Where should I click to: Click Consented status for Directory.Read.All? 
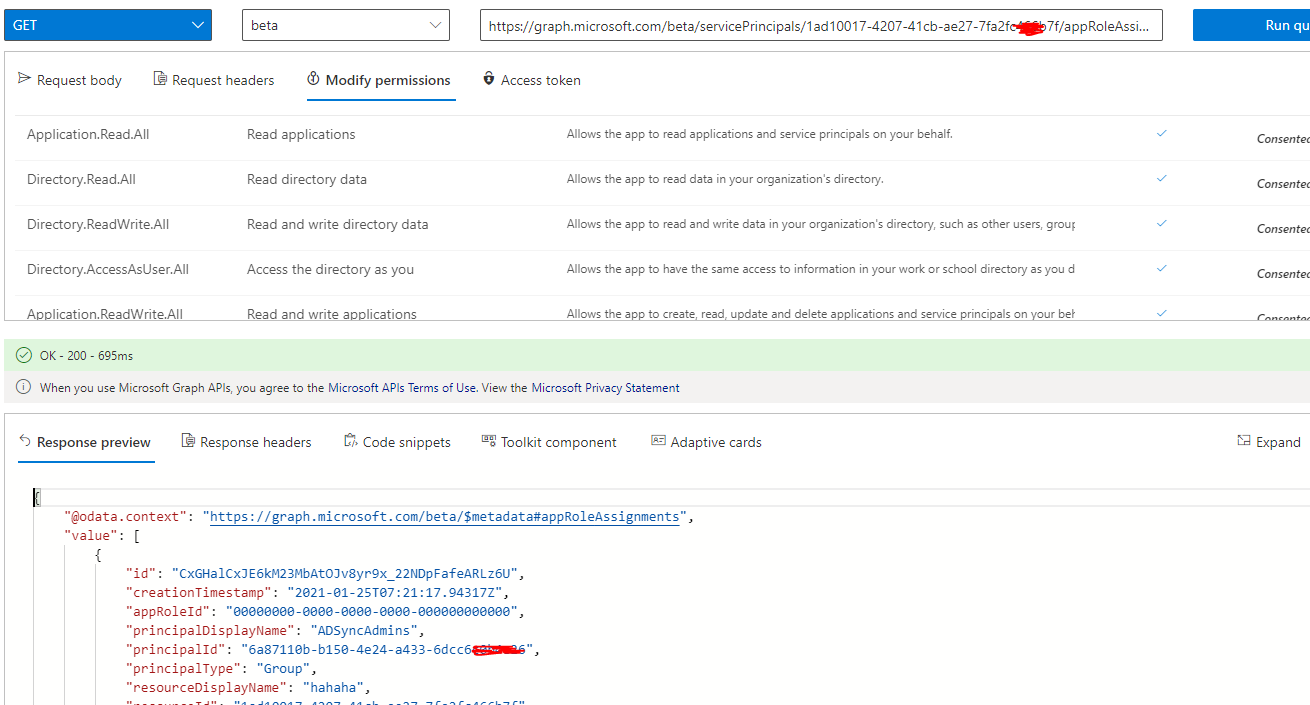1283,184
